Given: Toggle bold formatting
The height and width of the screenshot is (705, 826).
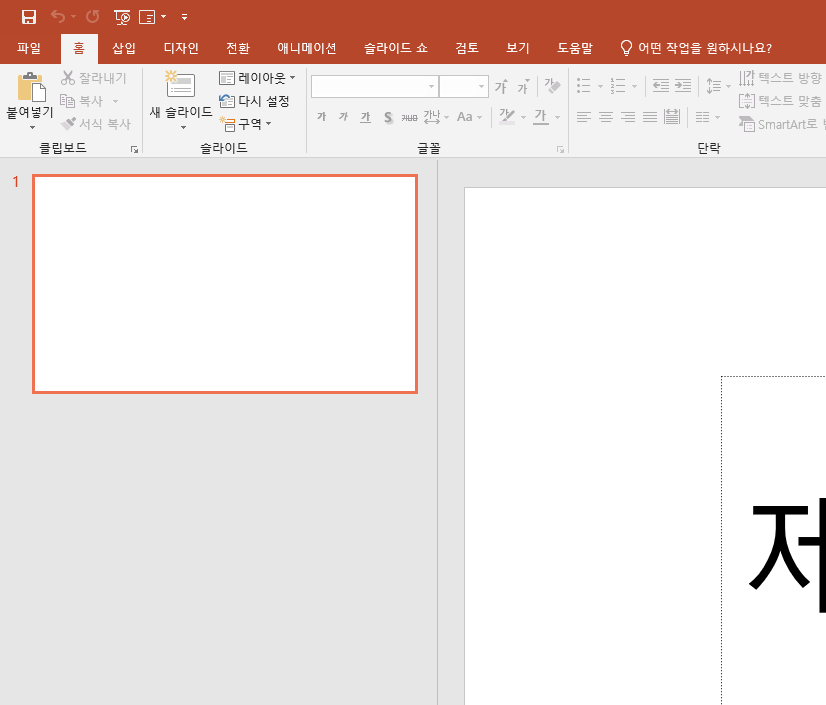Looking at the screenshot, I should pyautogui.click(x=321, y=116).
